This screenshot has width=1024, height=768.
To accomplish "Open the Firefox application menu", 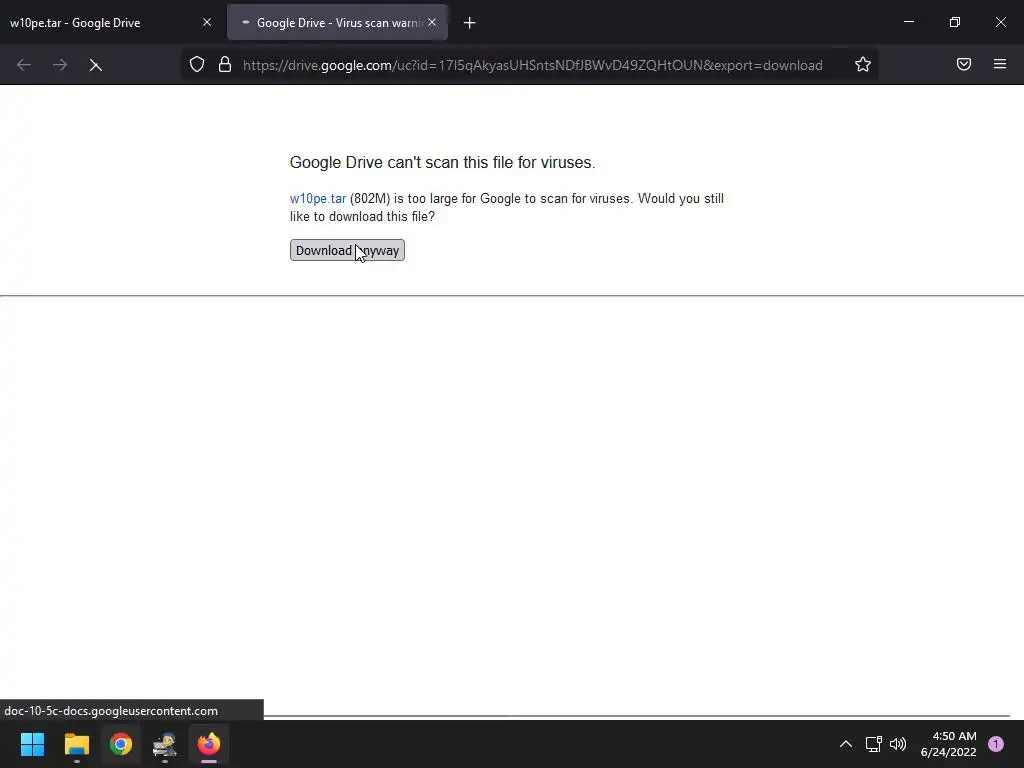I will (1000, 64).
